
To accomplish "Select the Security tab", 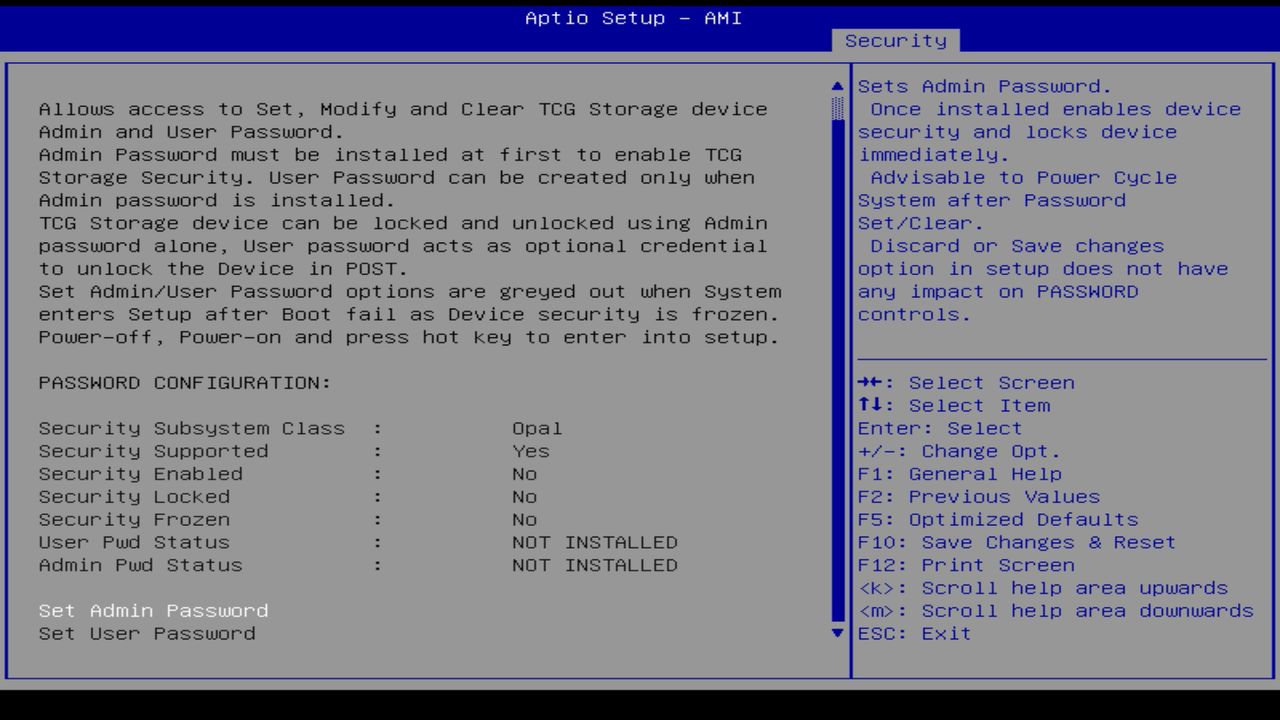I will [x=895, y=40].
